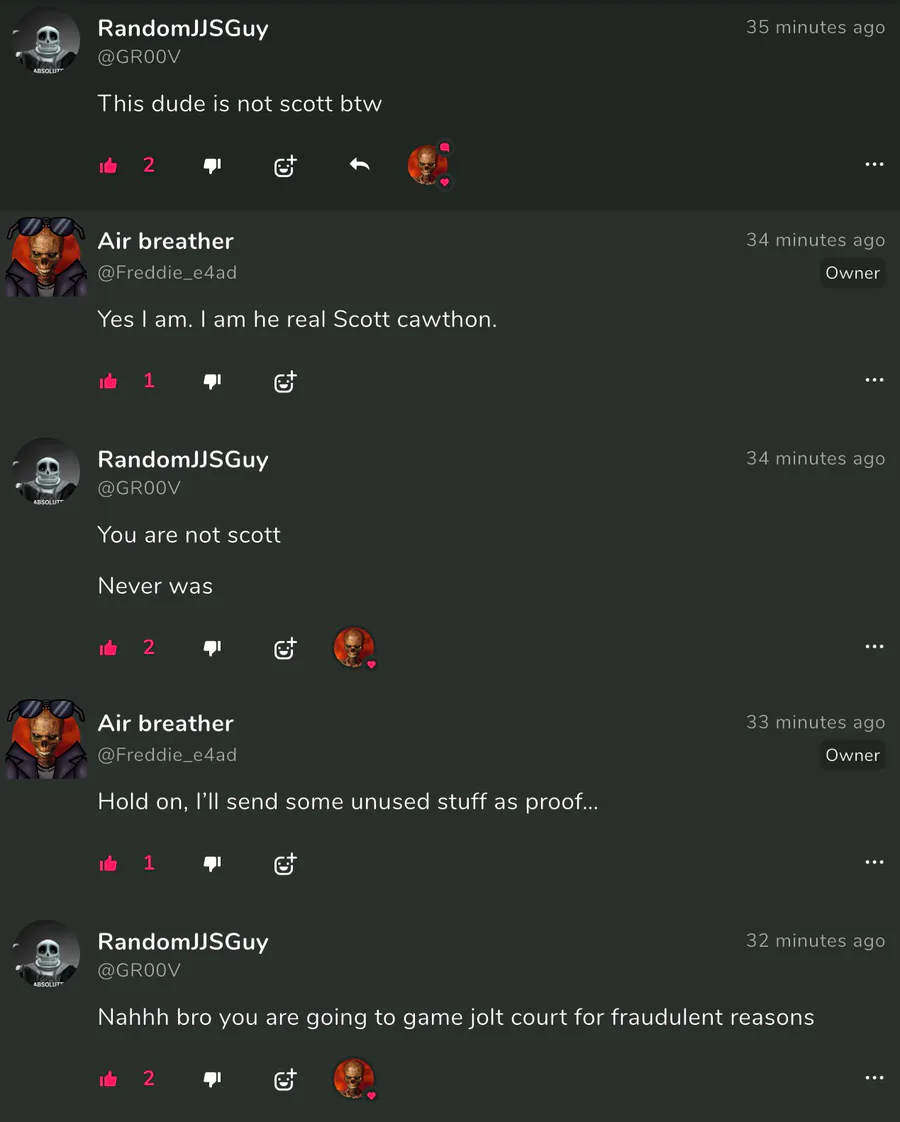Viewport: 900px width, 1122px height.
Task: Open more options for "Yes I am" comment
Action: click(x=874, y=380)
